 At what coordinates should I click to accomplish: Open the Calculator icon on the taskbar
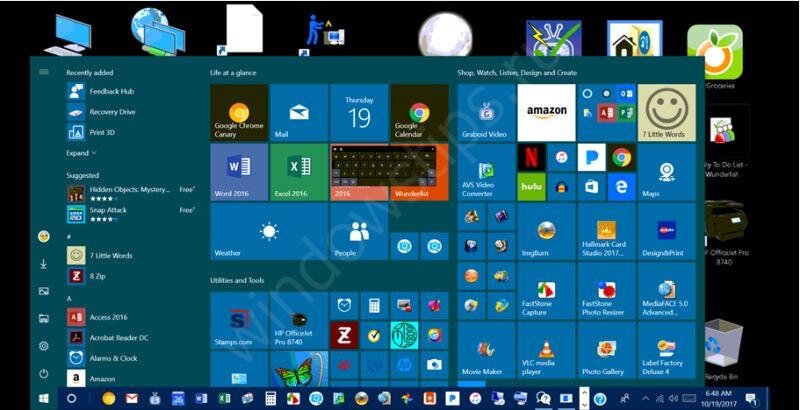click(x=270, y=398)
